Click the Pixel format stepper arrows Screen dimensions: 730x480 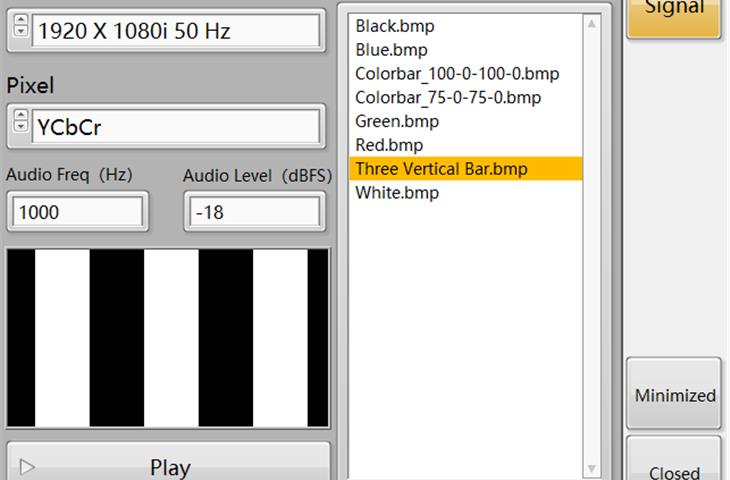pos(20,125)
